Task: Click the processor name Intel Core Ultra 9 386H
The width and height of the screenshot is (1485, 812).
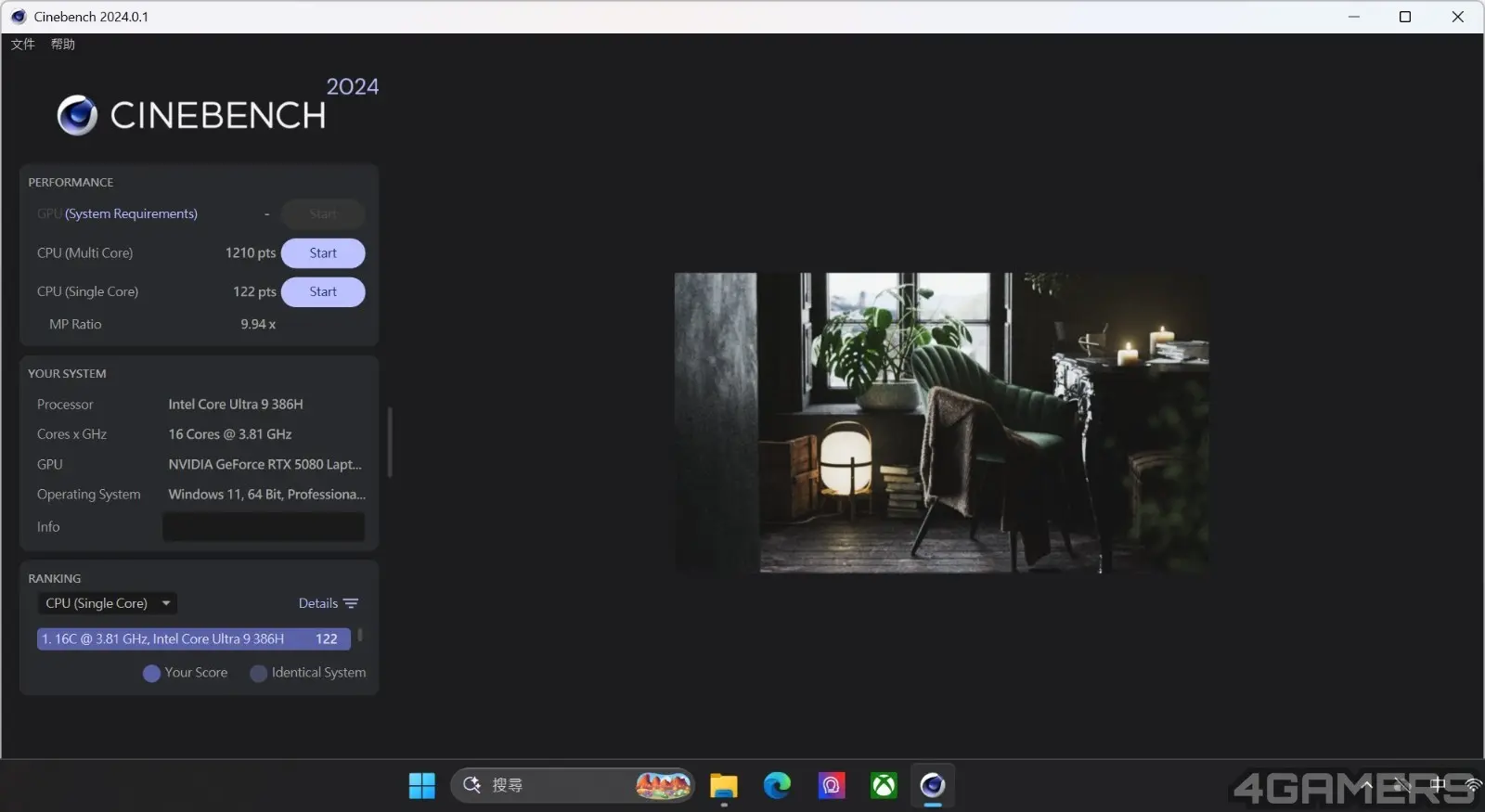Action: coord(236,405)
